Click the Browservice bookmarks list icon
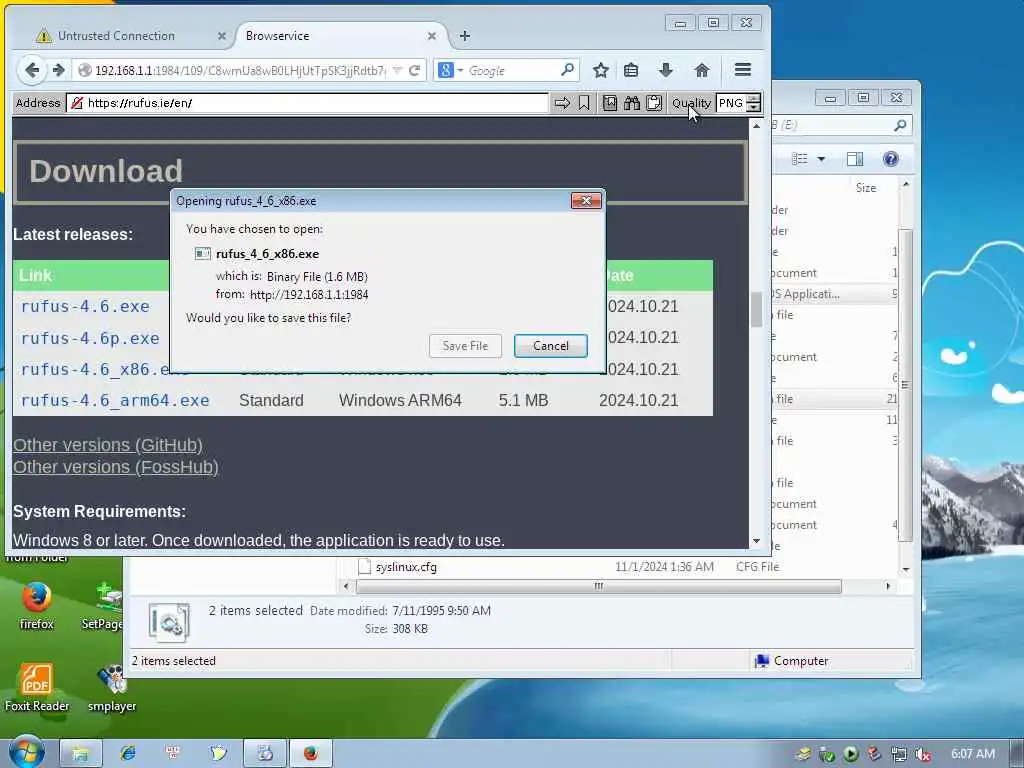1024x768 pixels. coord(609,103)
